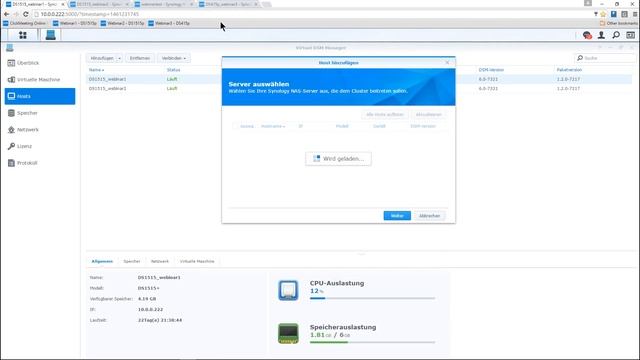Click the Aktualisieren button in dialog
The height and width of the screenshot is (360, 640).
click(429, 115)
